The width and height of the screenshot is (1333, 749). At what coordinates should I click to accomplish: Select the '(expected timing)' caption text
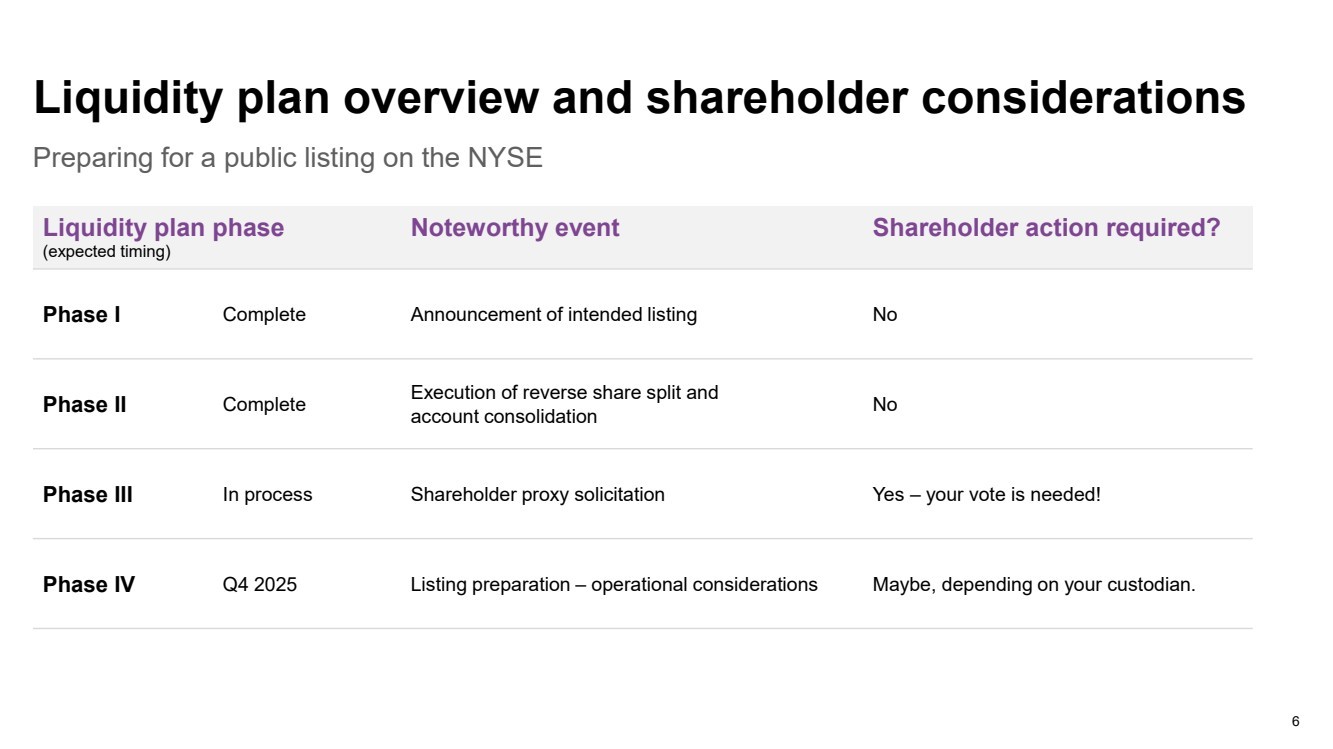107,252
